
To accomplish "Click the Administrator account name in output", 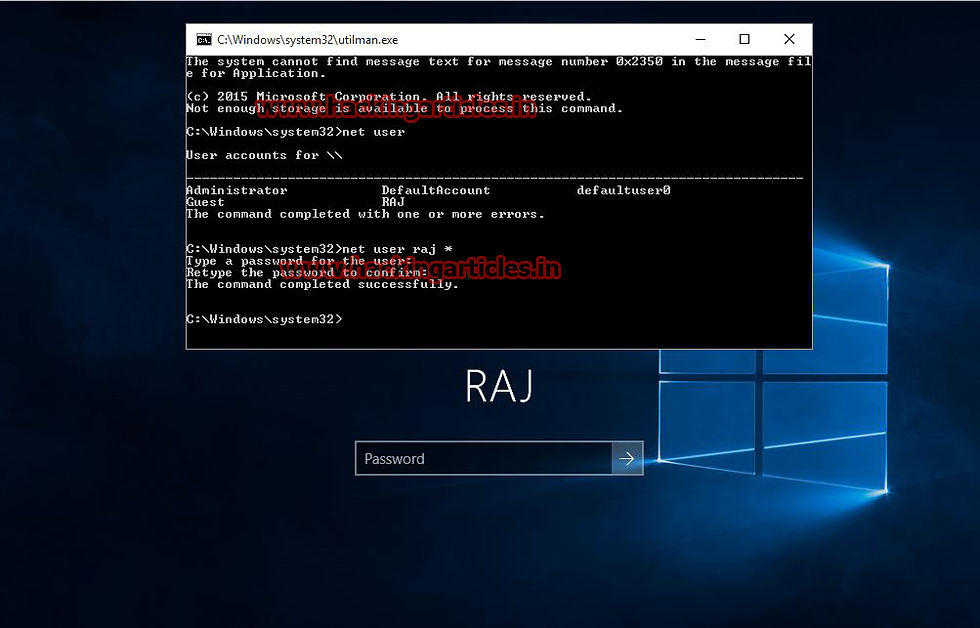I will [x=237, y=190].
